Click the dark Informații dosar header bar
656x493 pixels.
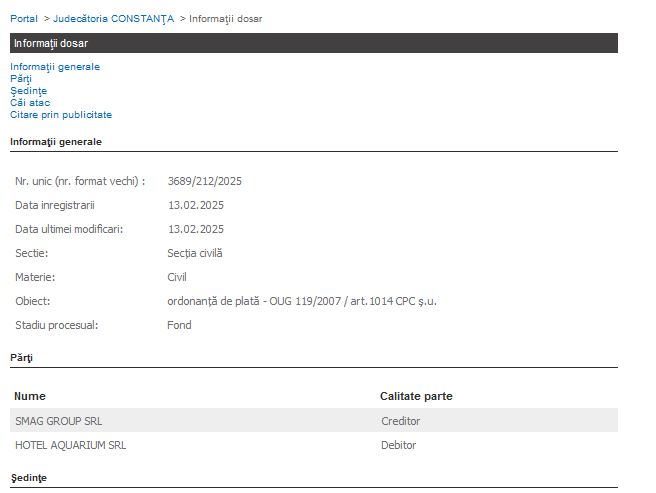click(x=313, y=43)
